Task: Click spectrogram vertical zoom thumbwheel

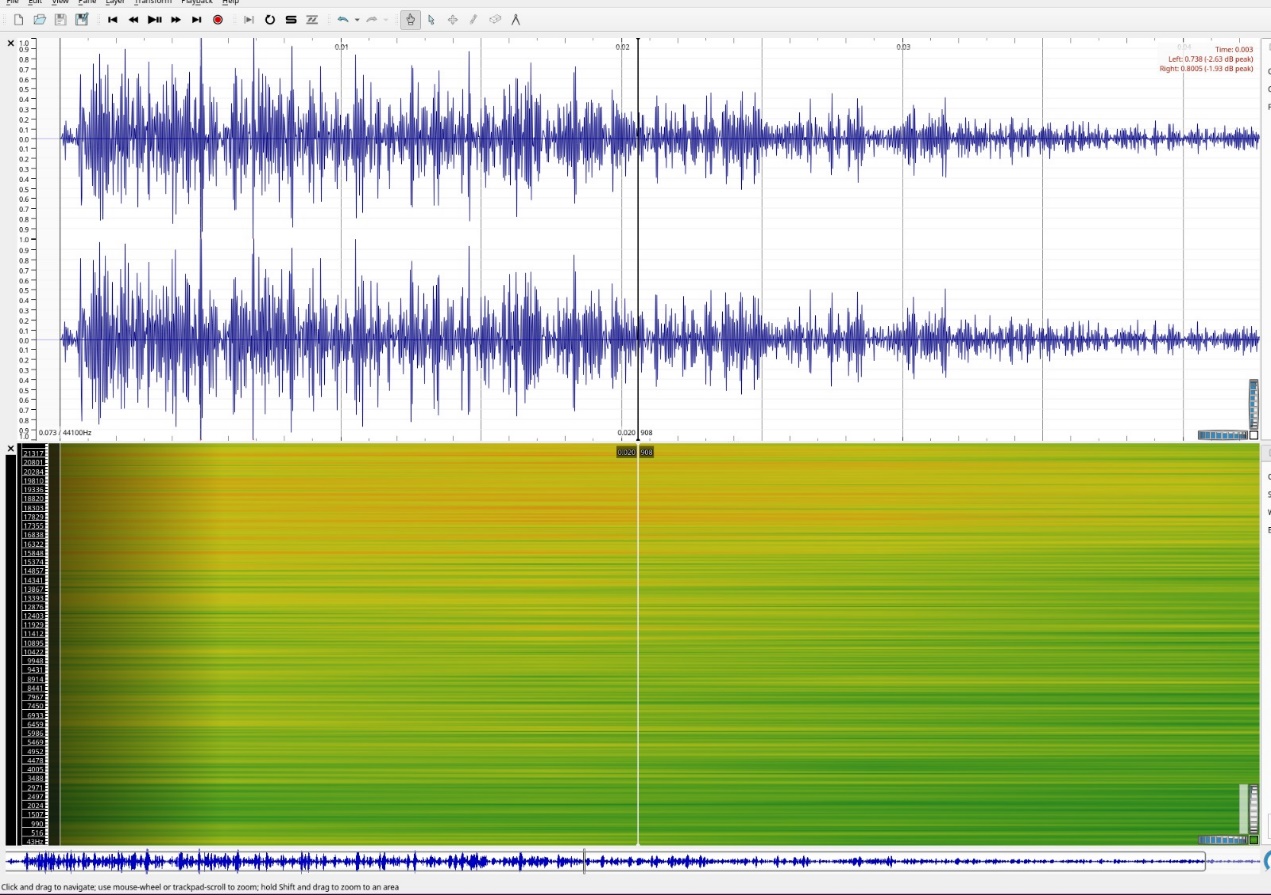Action: (x=1254, y=809)
